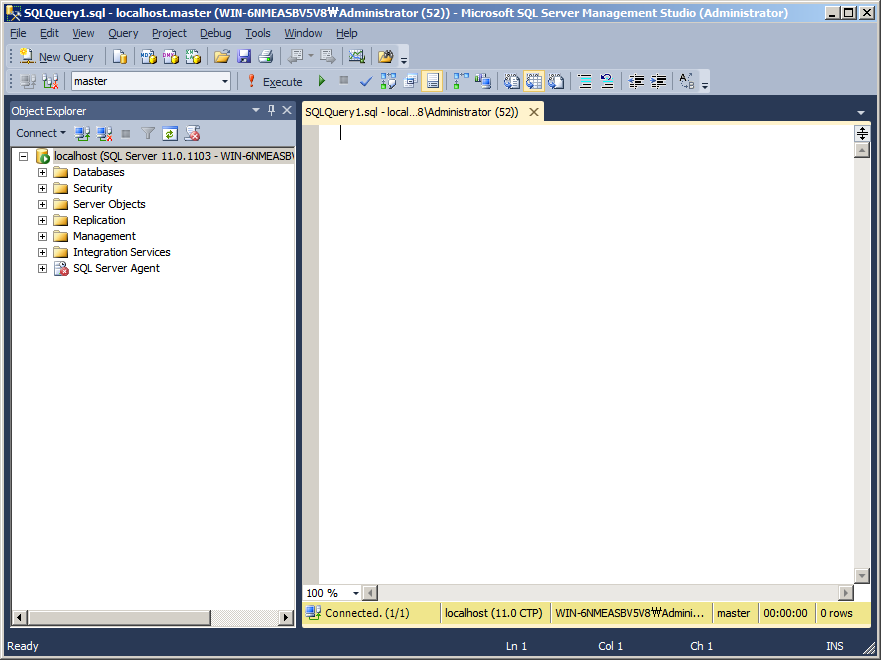Toggle Include Client Statistics

pos(483,81)
